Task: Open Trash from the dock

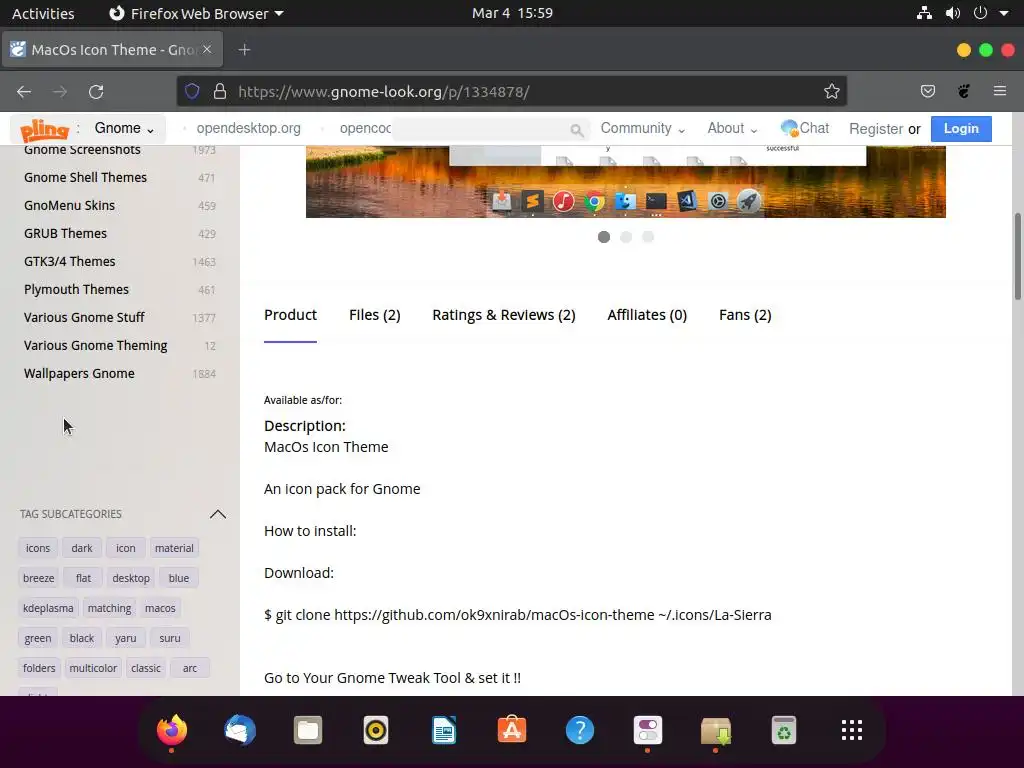Action: [784, 730]
